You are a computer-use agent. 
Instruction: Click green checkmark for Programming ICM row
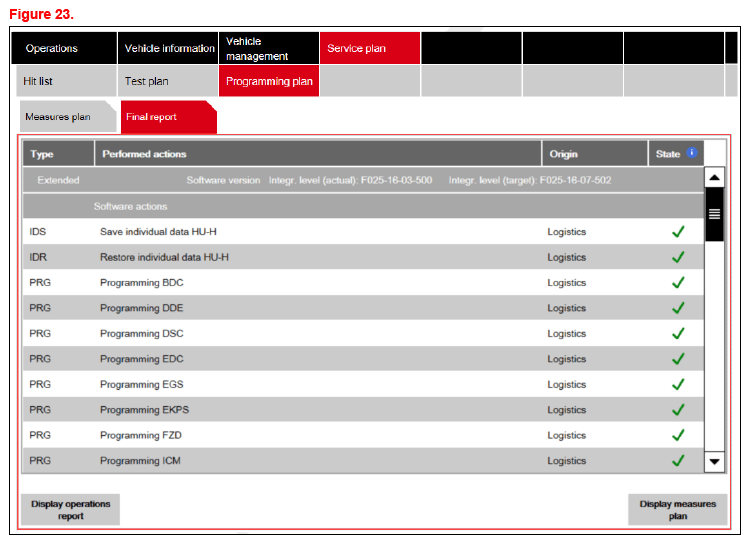pyautogui.click(x=678, y=461)
